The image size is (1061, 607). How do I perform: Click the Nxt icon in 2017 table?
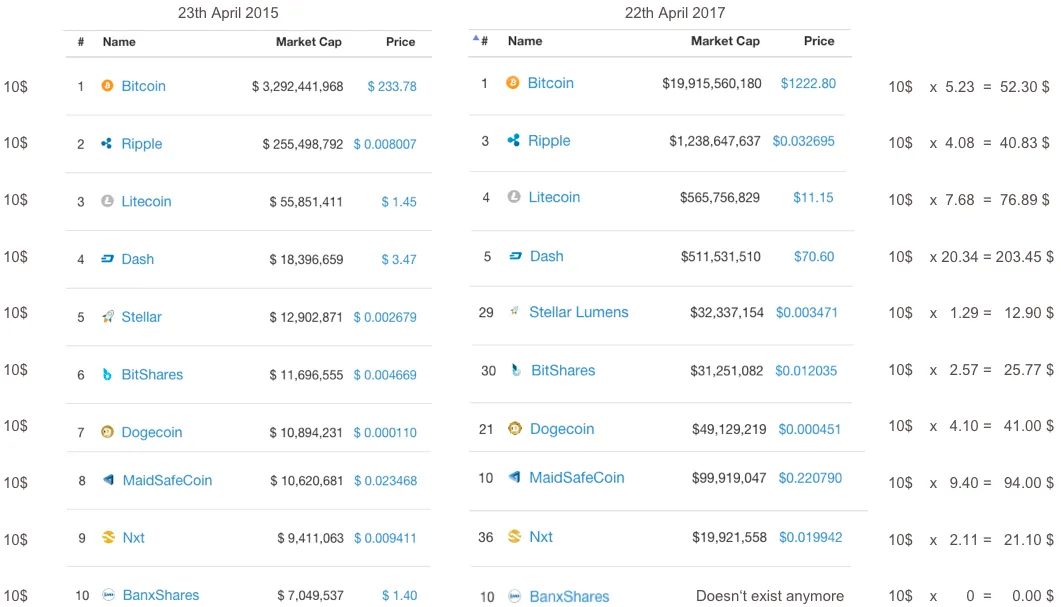(x=514, y=537)
